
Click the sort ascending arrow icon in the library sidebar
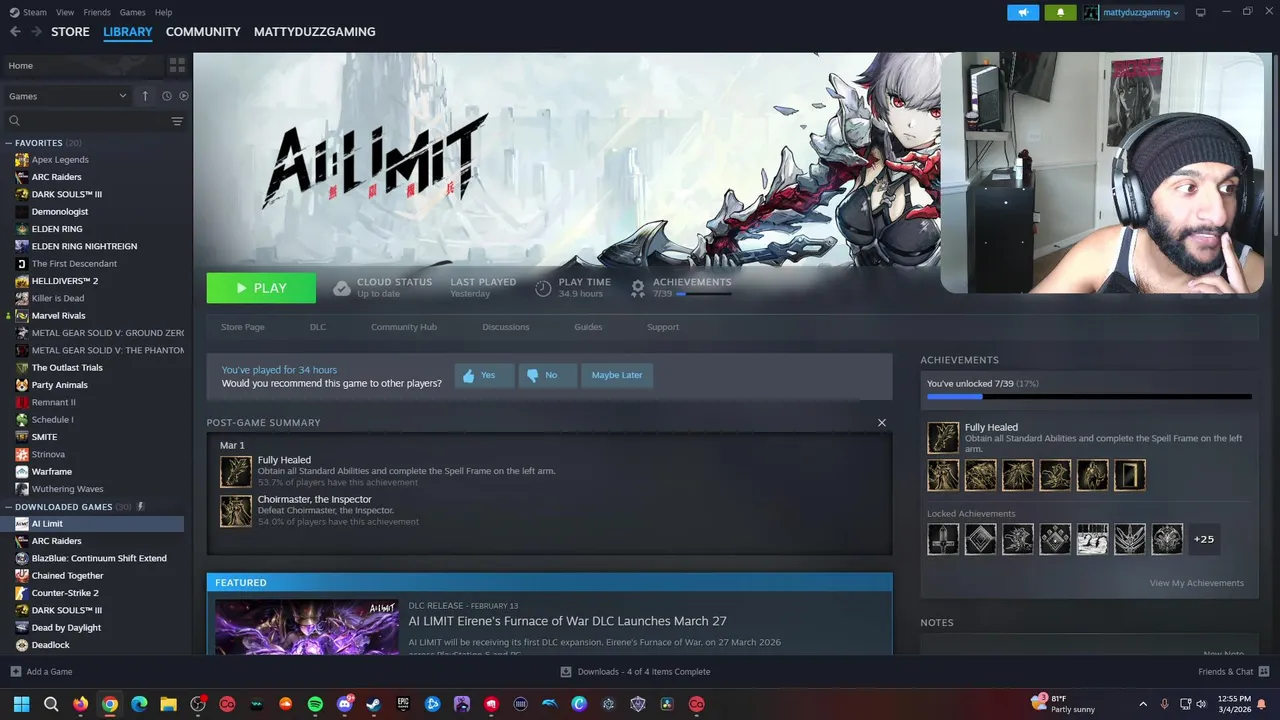click(145, 96)
